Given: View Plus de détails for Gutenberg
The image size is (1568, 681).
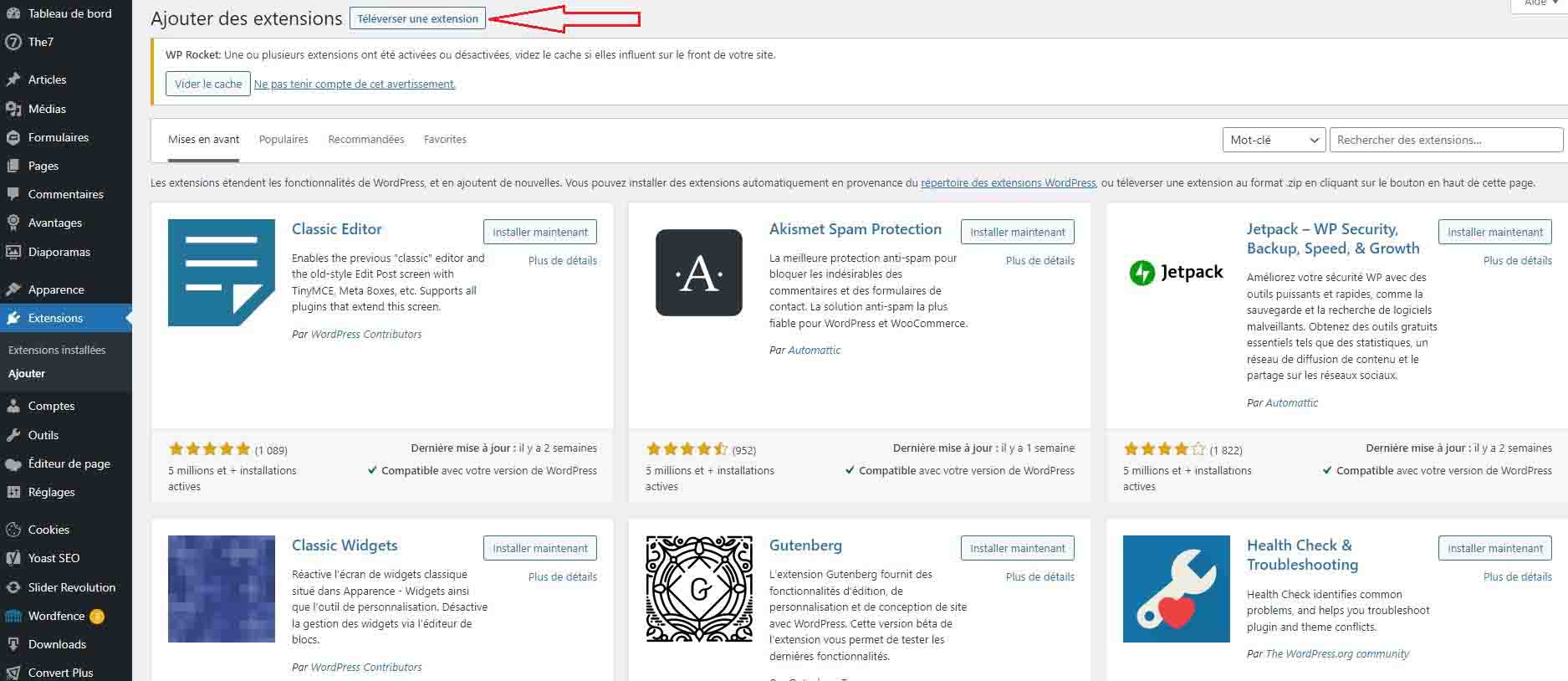Looking at the screenshot, I should click(1040, 576).
